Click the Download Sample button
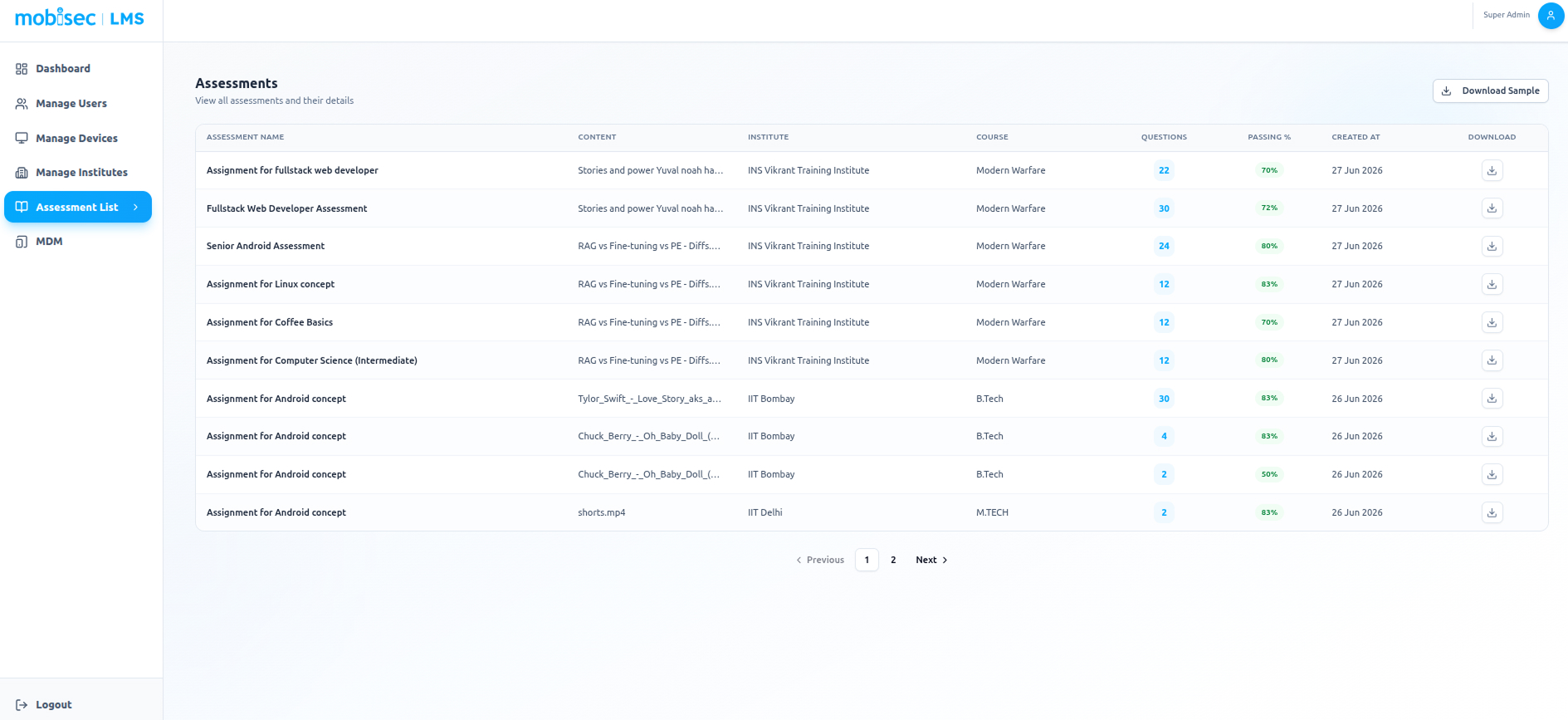 [x=1490, y=91]
